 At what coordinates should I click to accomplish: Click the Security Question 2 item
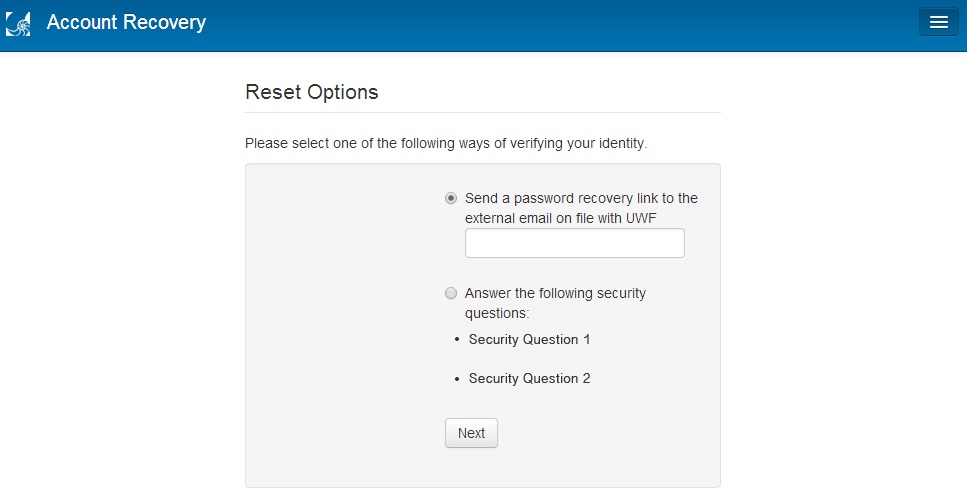529,378
